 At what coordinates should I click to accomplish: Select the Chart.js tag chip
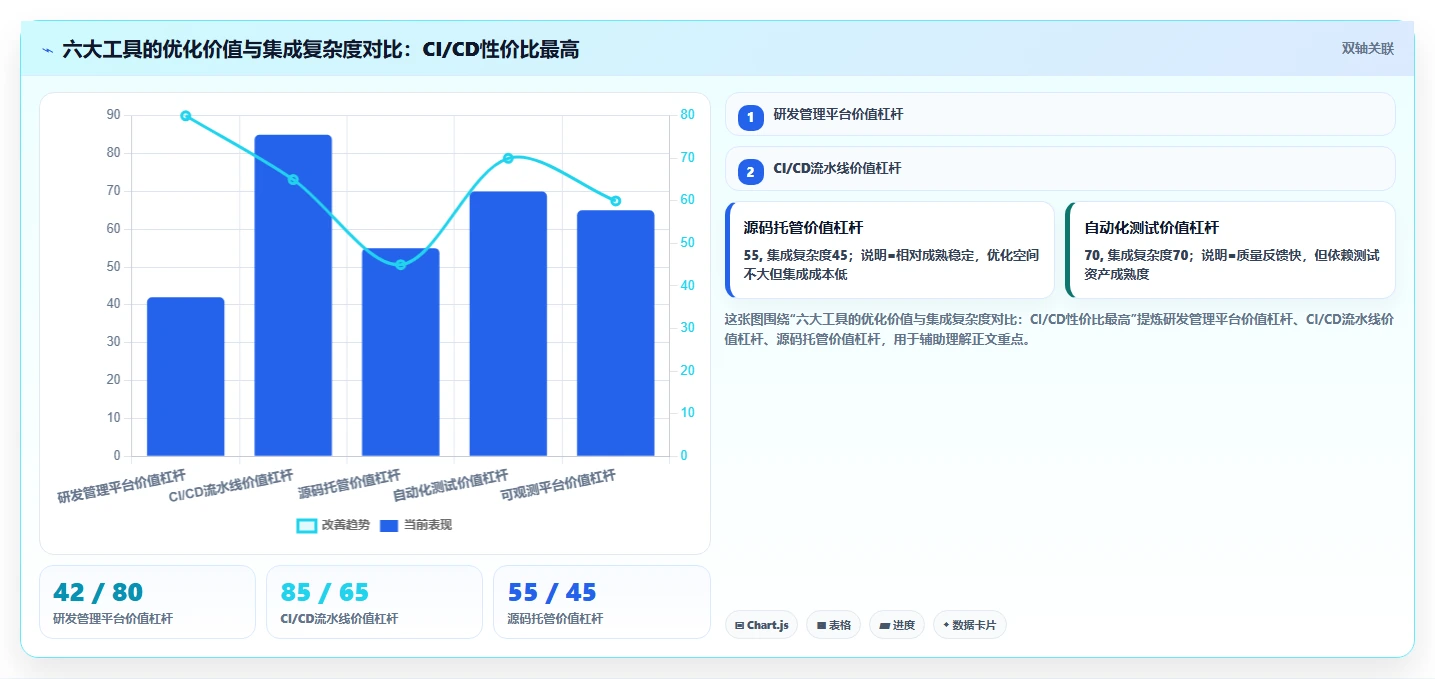pyautogui.click(x=761, y=625)
